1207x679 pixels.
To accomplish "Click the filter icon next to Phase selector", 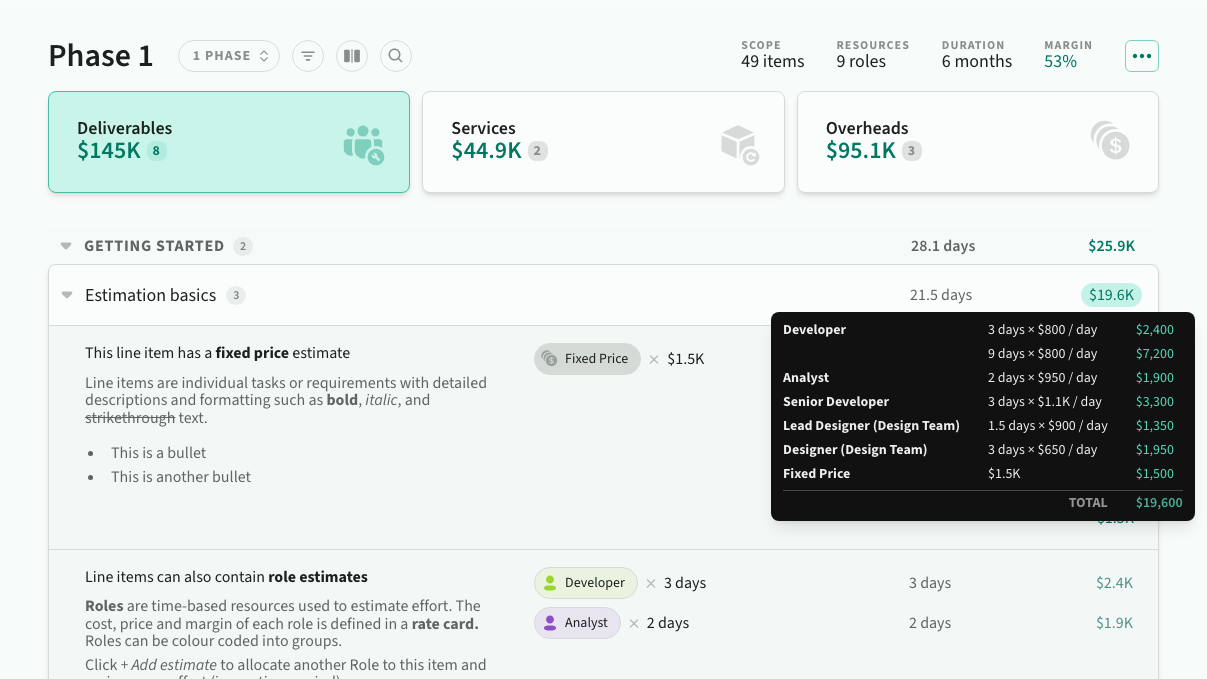I will coord(308,56).
